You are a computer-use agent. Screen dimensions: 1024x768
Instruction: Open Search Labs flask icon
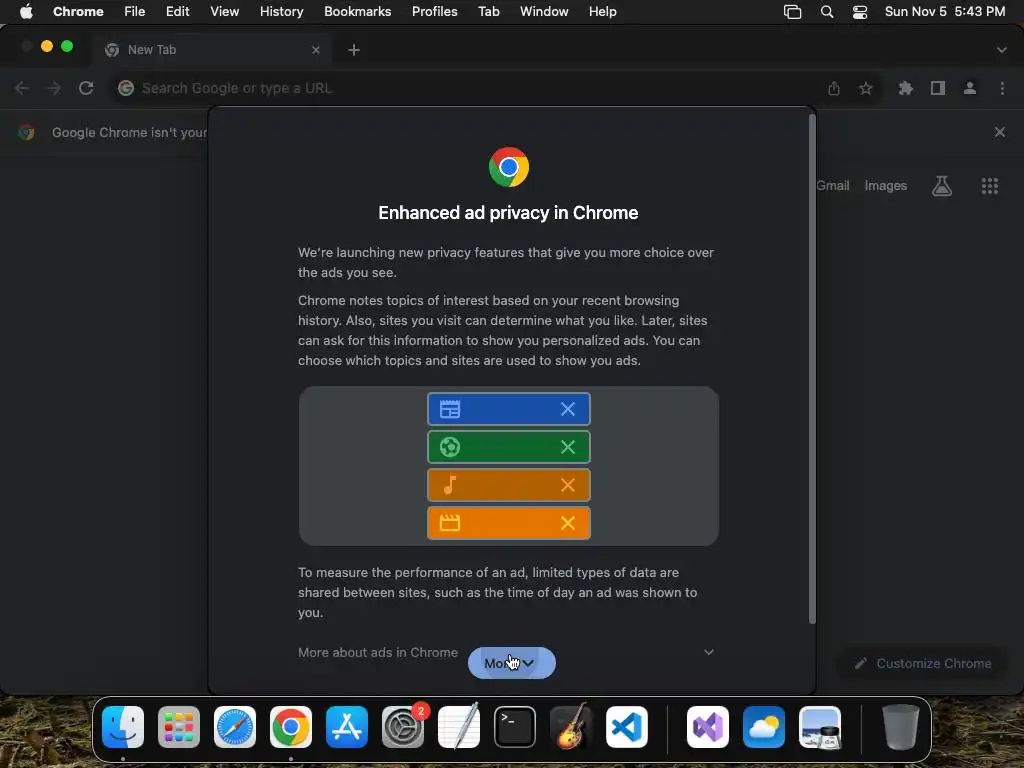coord(942,186)
